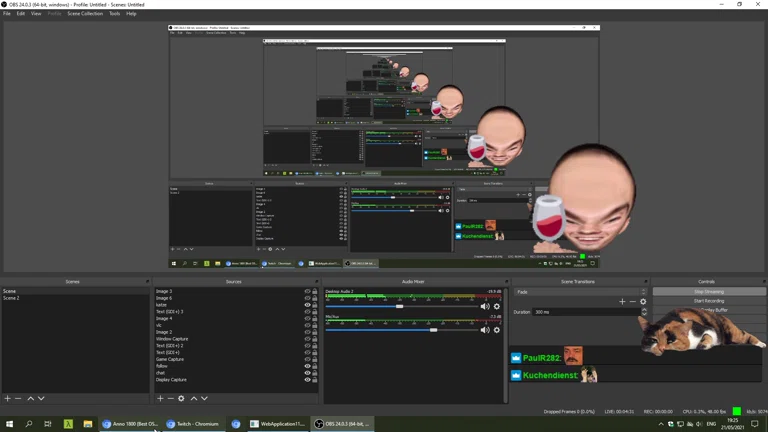Toggle visibility of Display Capture source
Viewport: 768px width, 432px height.
tap(307, 380)
